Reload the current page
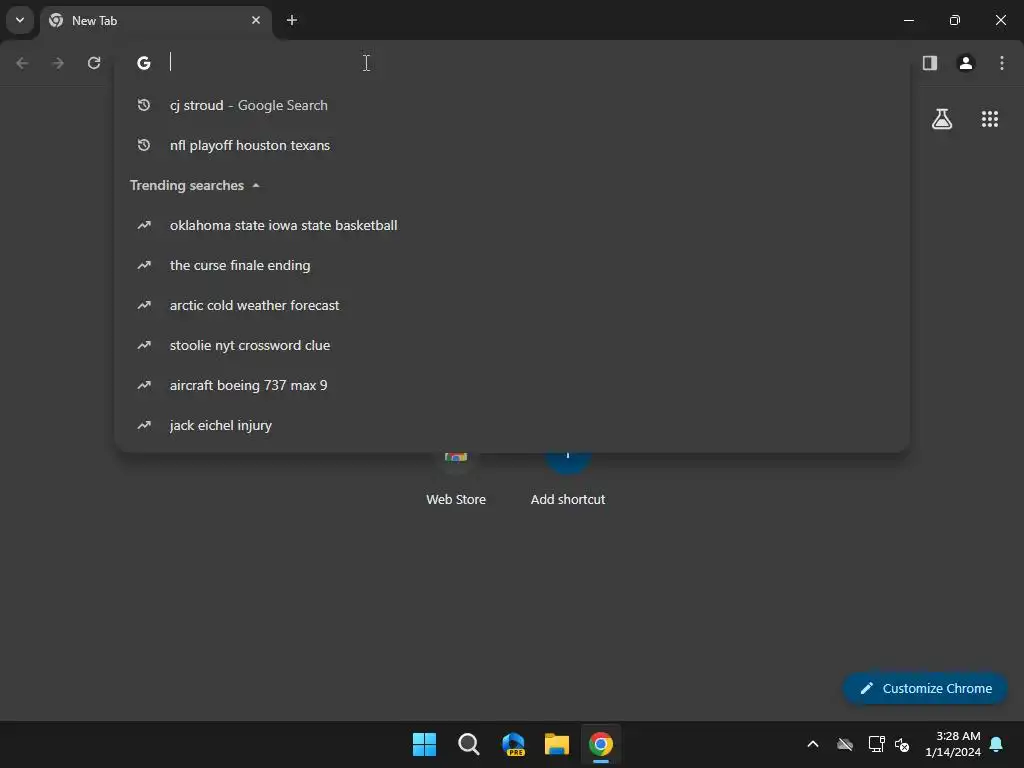 click(94, 63)
